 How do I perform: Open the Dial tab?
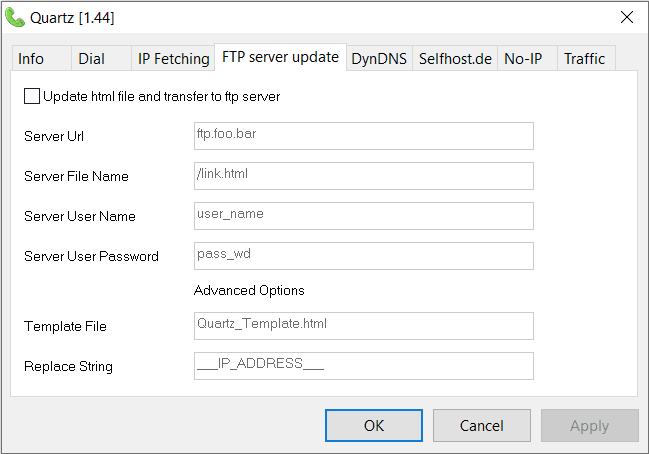[91, 59]
